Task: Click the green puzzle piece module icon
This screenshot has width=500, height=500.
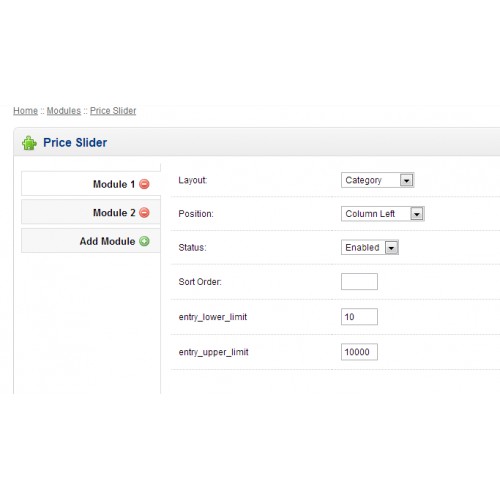Action: [x=29, y=143]
